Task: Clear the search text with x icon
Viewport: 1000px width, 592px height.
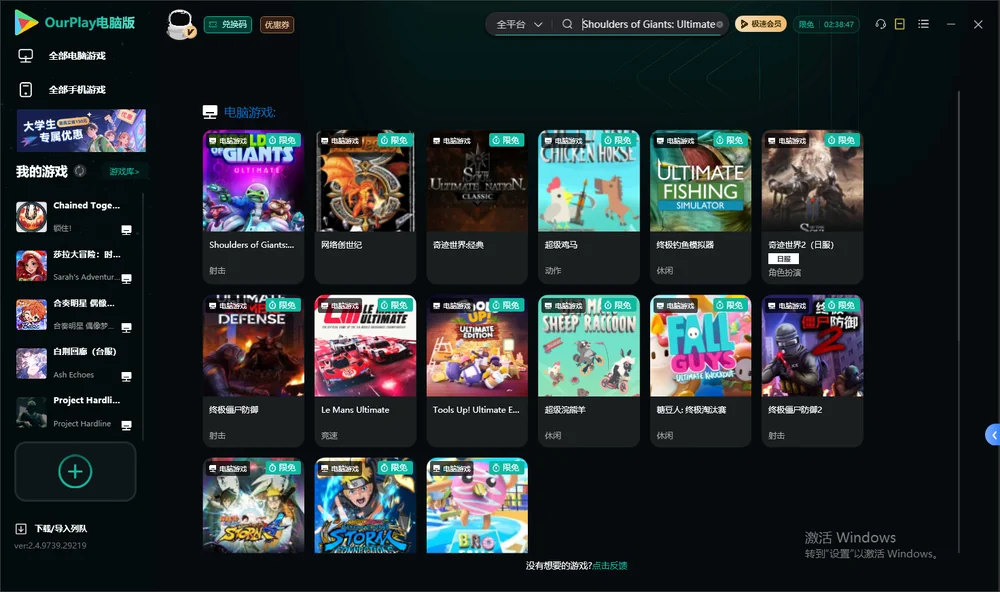Action: 720,25
